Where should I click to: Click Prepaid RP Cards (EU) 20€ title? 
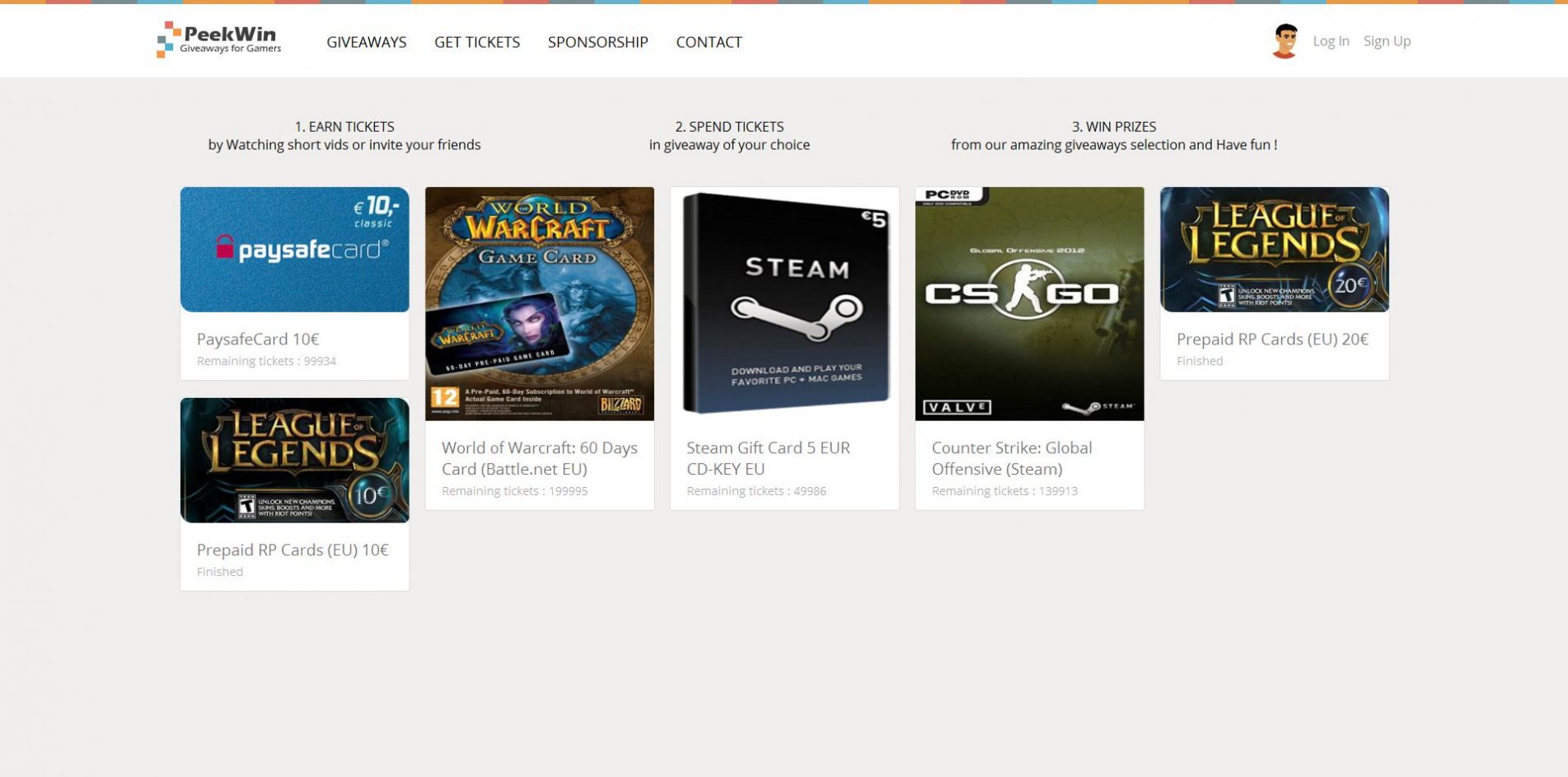(1272, 339)
